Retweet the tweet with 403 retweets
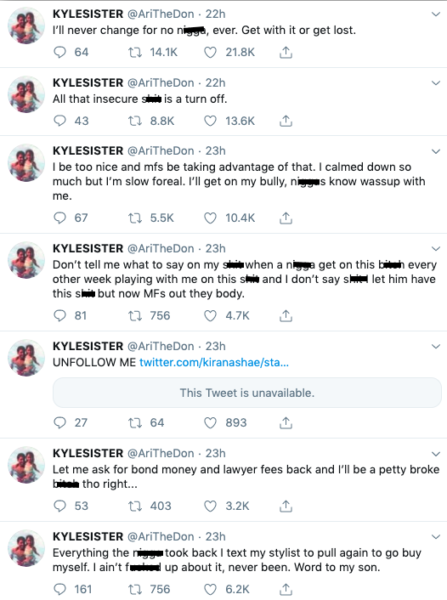This screenshot has width=447, height=600. (134, 506)
